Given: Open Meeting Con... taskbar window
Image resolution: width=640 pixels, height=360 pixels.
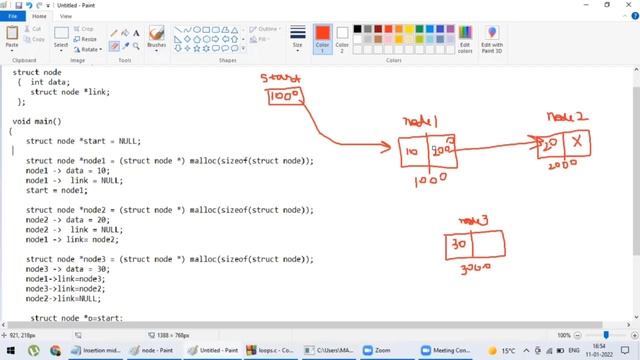Looking at the screenshot, I should [445, 350].
